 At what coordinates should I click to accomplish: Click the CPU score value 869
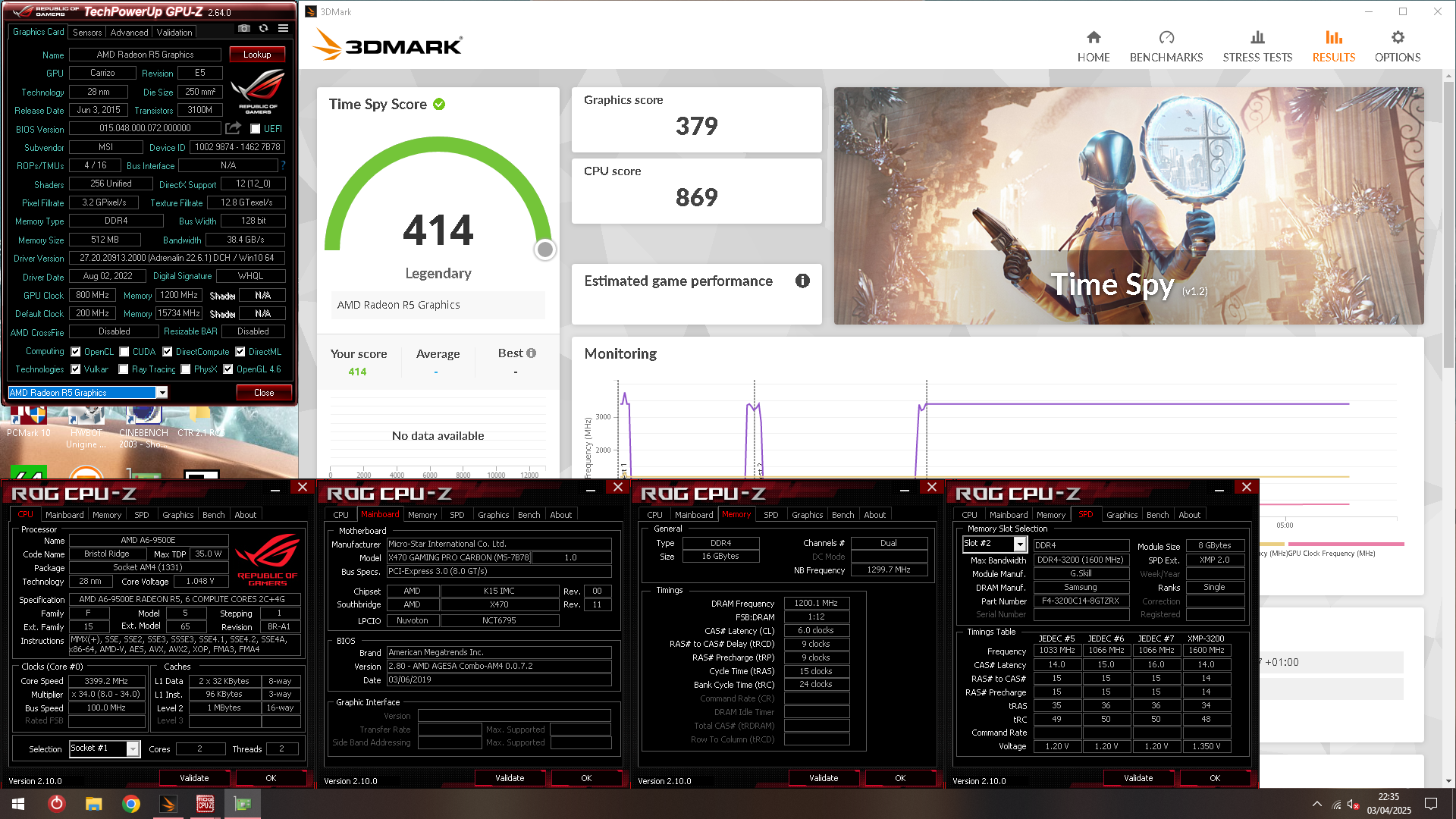point(696,197)
